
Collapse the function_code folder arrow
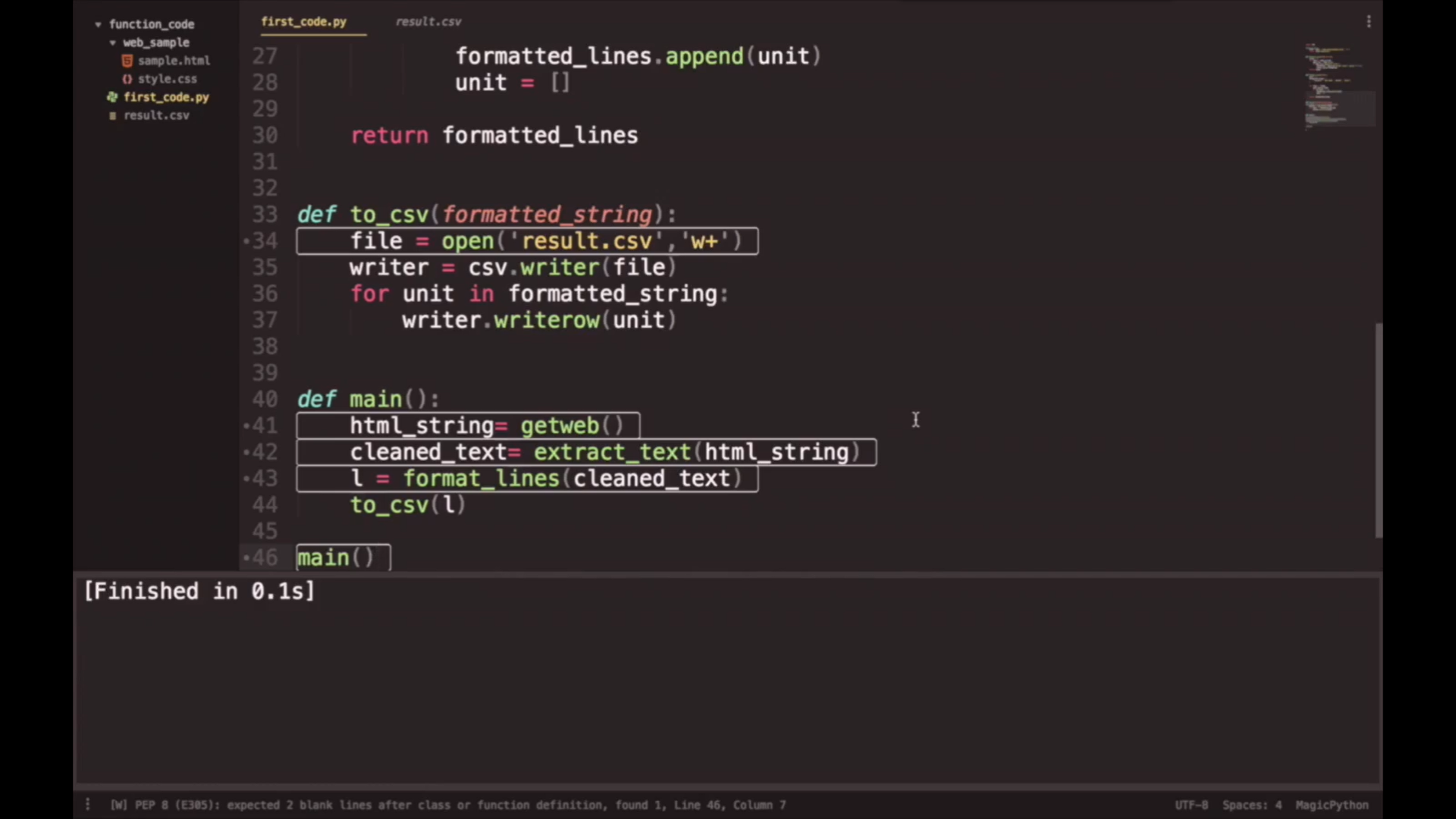click(x=98, y=24)
